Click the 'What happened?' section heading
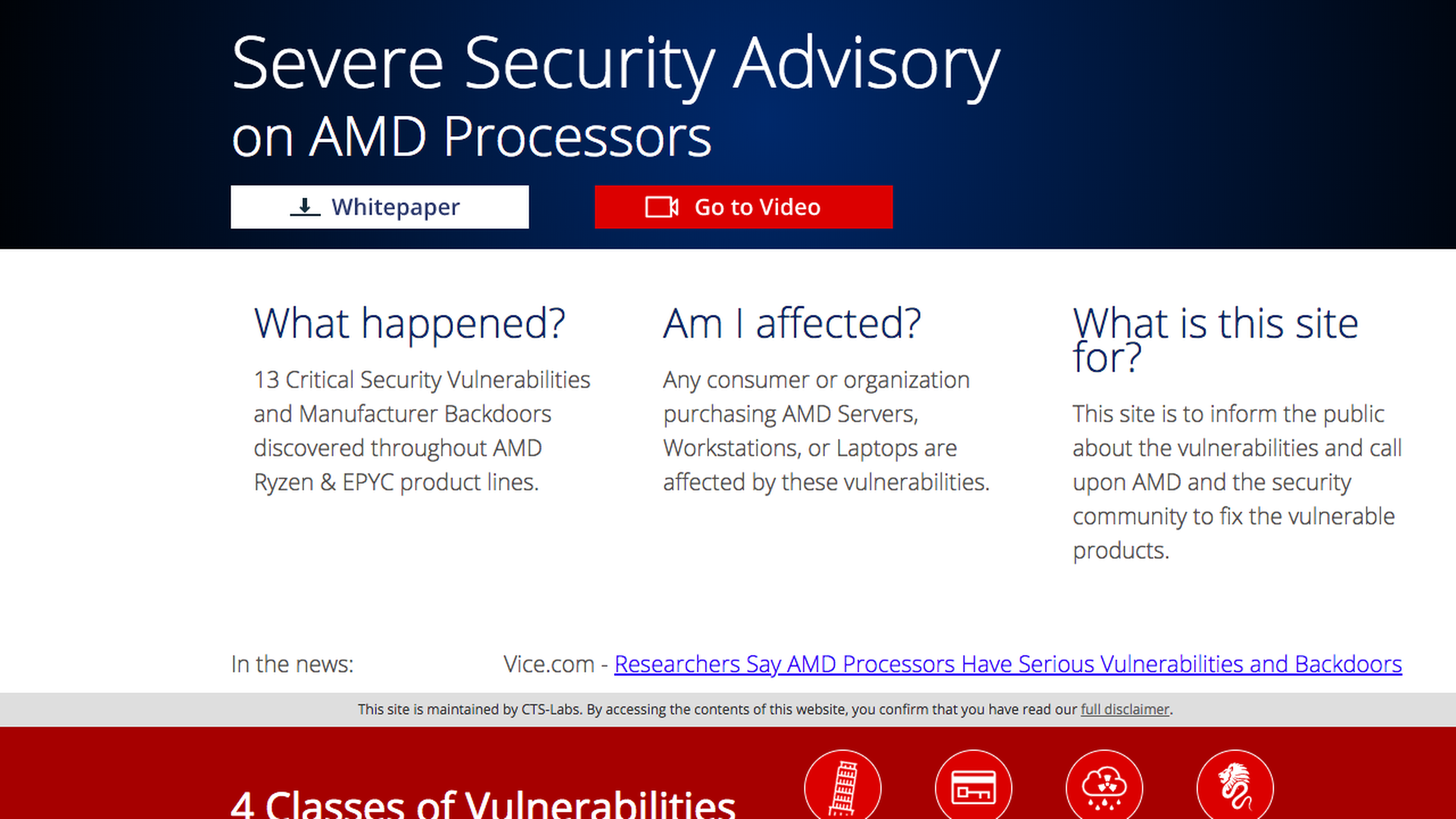Image resolution: width=1456 pixels, height=819 pixels. [x=409, y=324]
